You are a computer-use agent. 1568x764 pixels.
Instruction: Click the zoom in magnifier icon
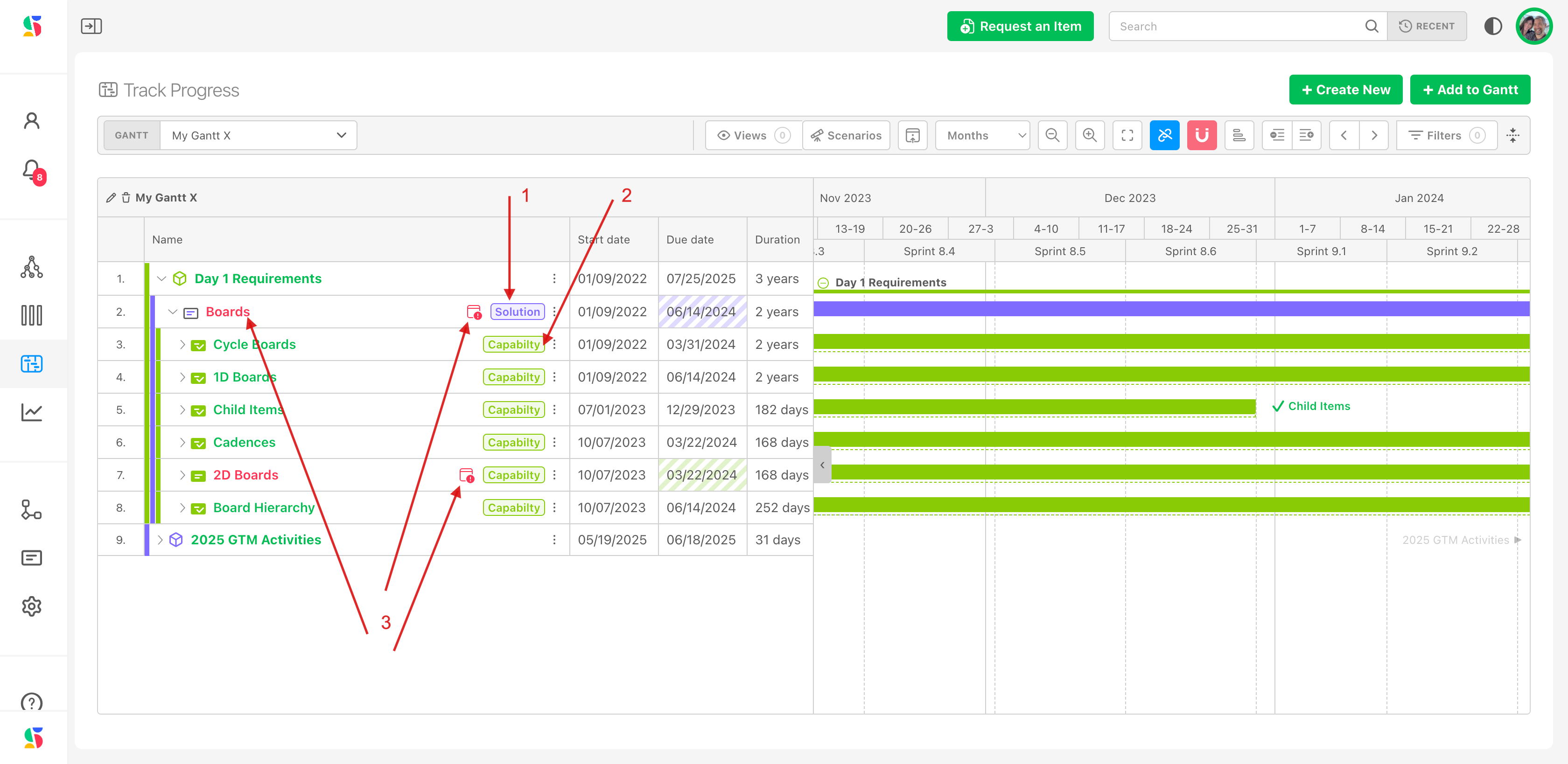click(1090, 135)
